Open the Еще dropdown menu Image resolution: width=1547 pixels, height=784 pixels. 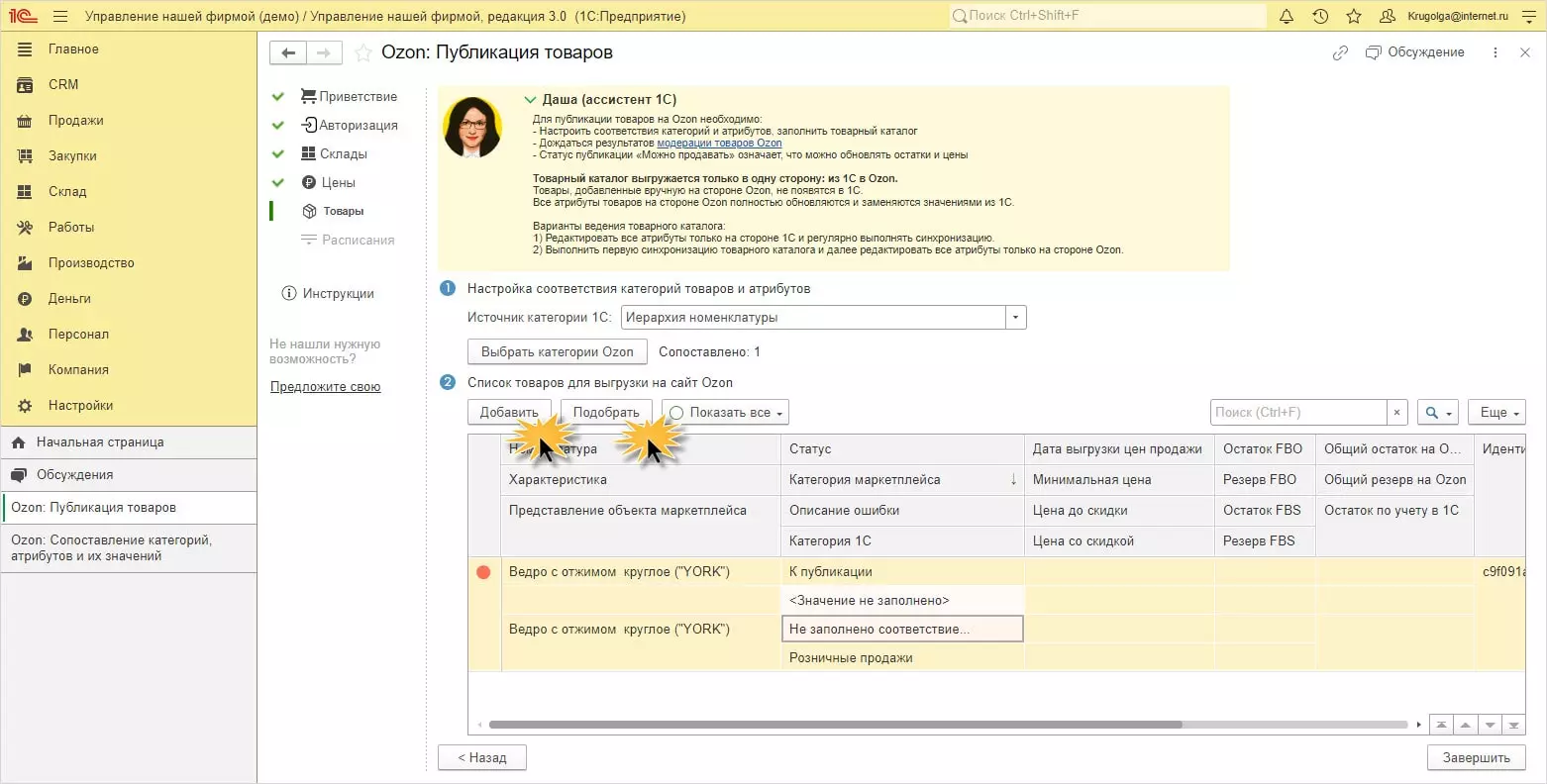point(1496,413)
